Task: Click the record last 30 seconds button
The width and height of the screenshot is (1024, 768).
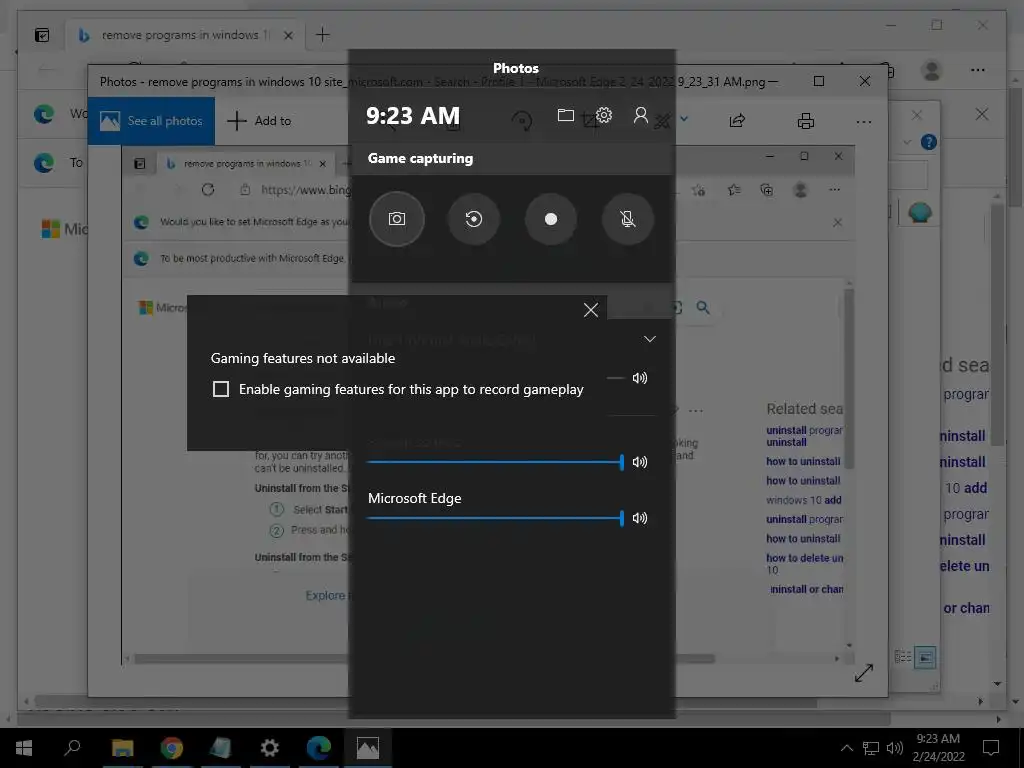Action: (473, 219)
